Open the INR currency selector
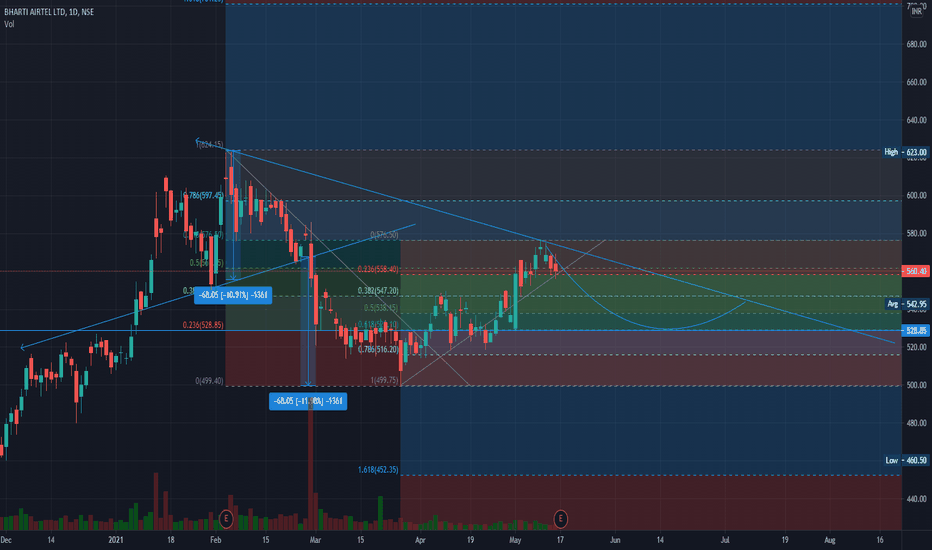This screenshot has height=550, width=932. point(917,11)
